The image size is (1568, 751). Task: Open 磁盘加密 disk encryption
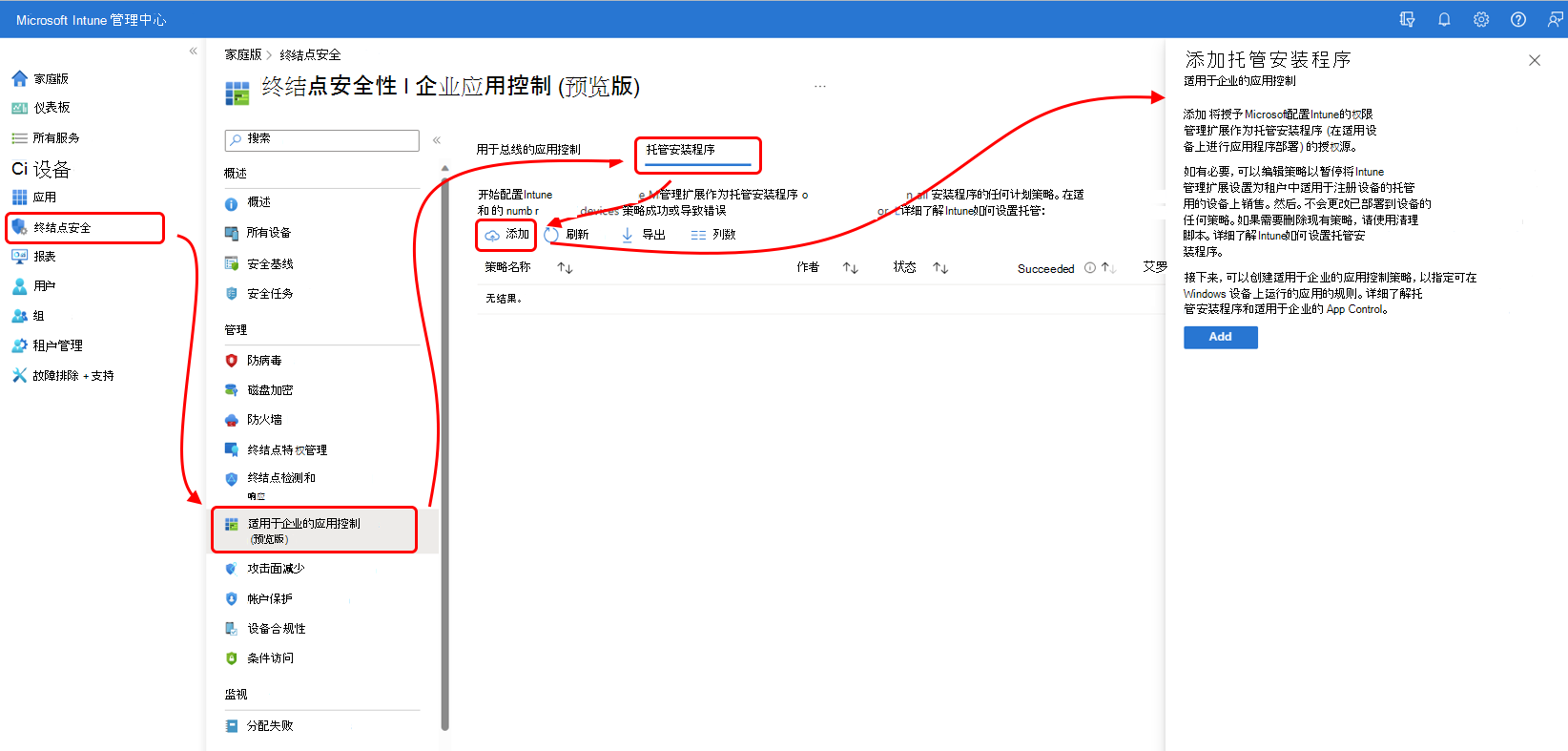[x=259, y=390]
